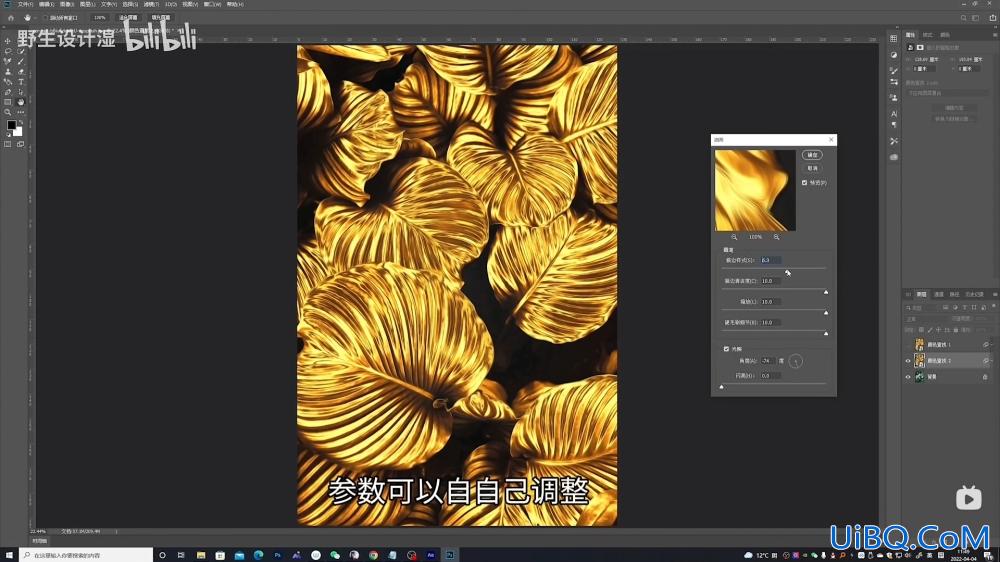Open the 窗口(W) menu
The image size is (1000, 562).
[213, 4]
